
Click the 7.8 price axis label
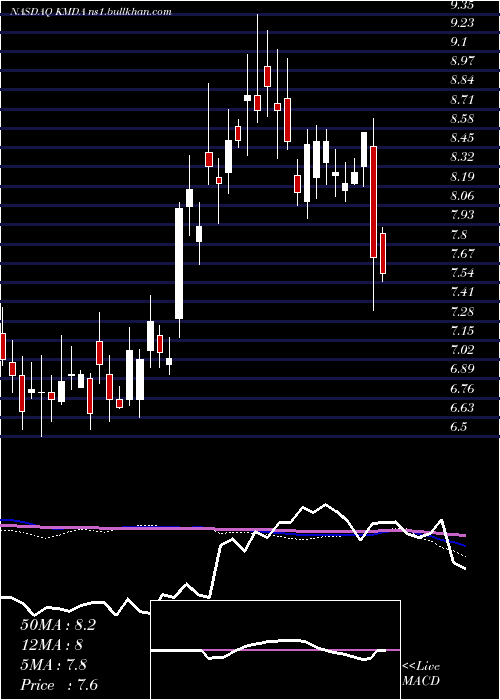[x=459, y=234]
